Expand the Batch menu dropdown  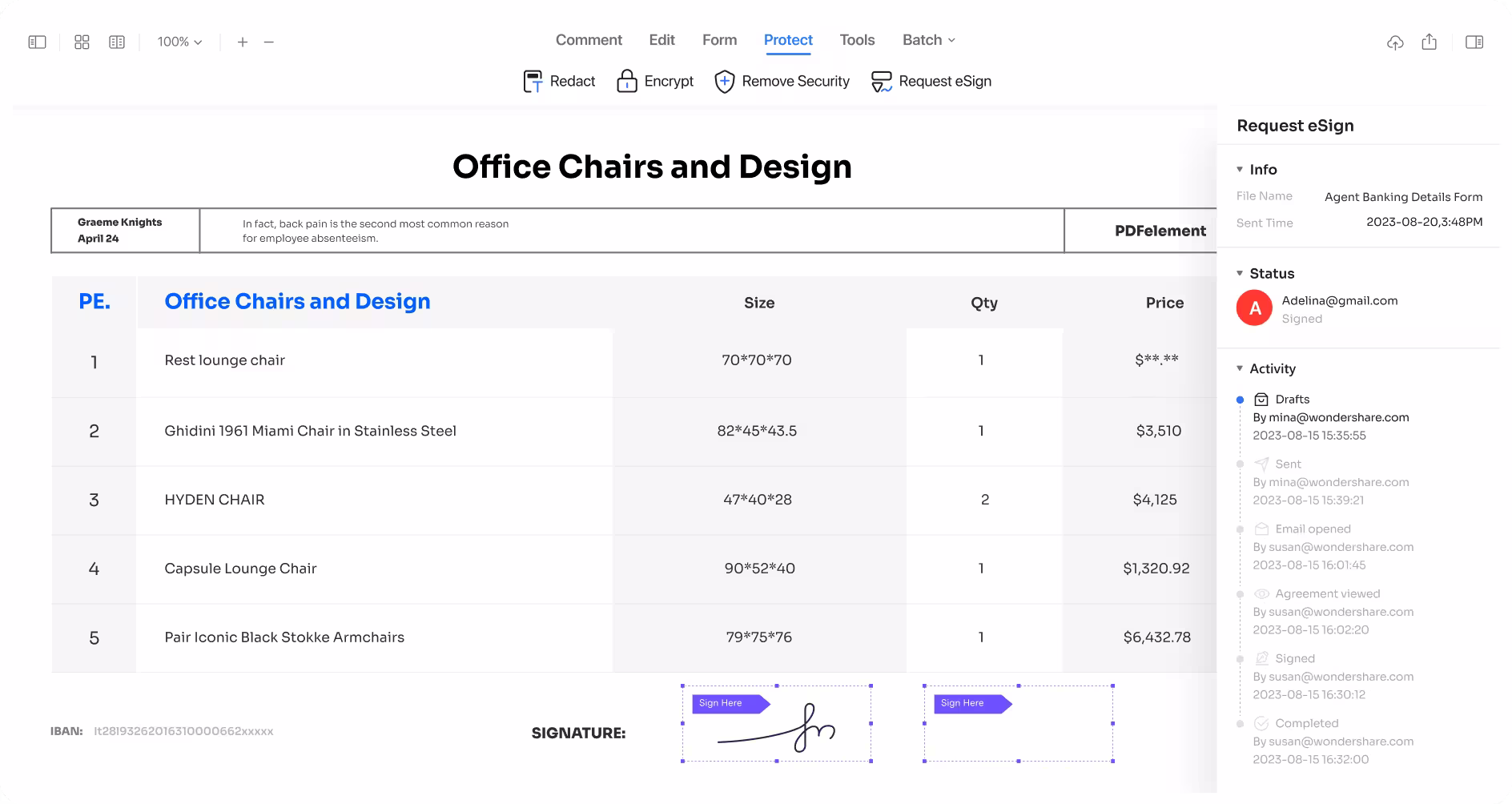pos(929,40)
